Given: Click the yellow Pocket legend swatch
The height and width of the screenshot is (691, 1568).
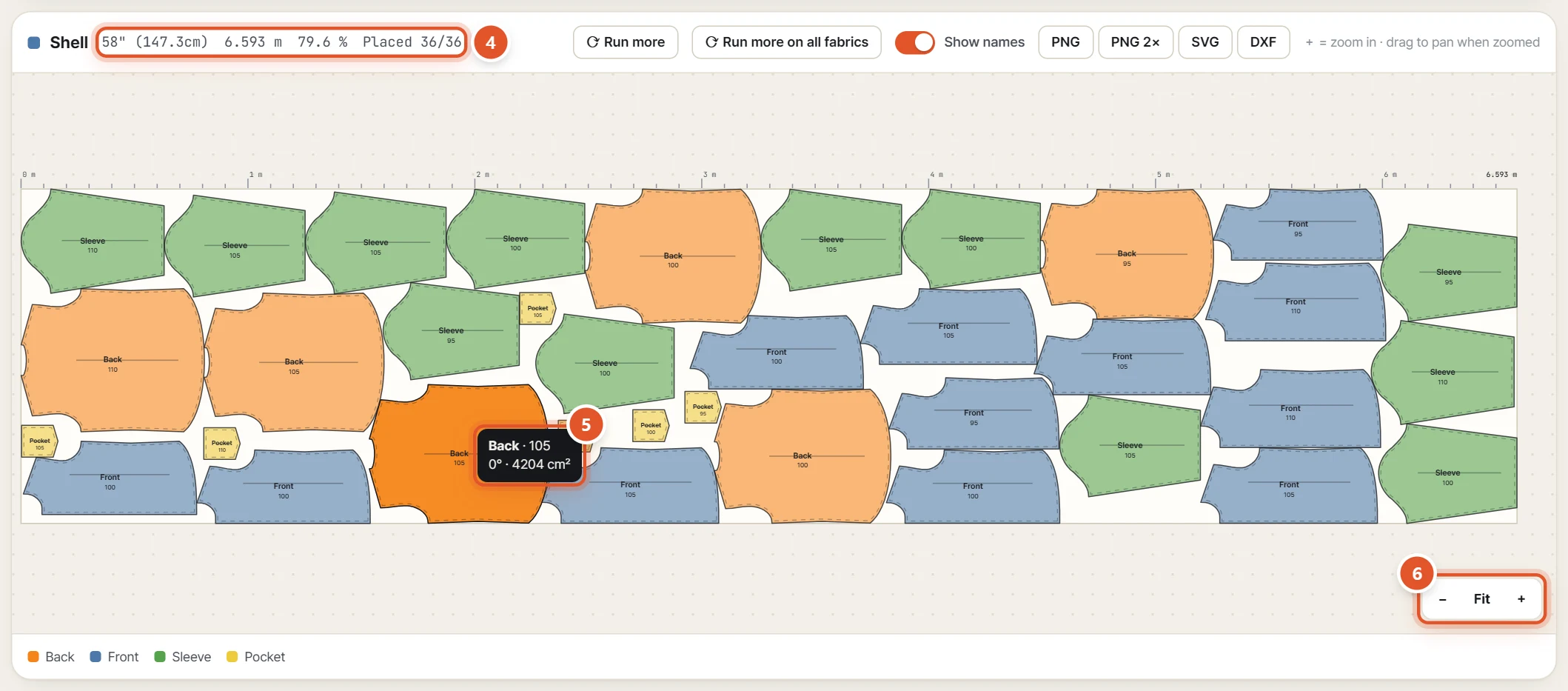Looking at the screenshot, I should (232, 657).
